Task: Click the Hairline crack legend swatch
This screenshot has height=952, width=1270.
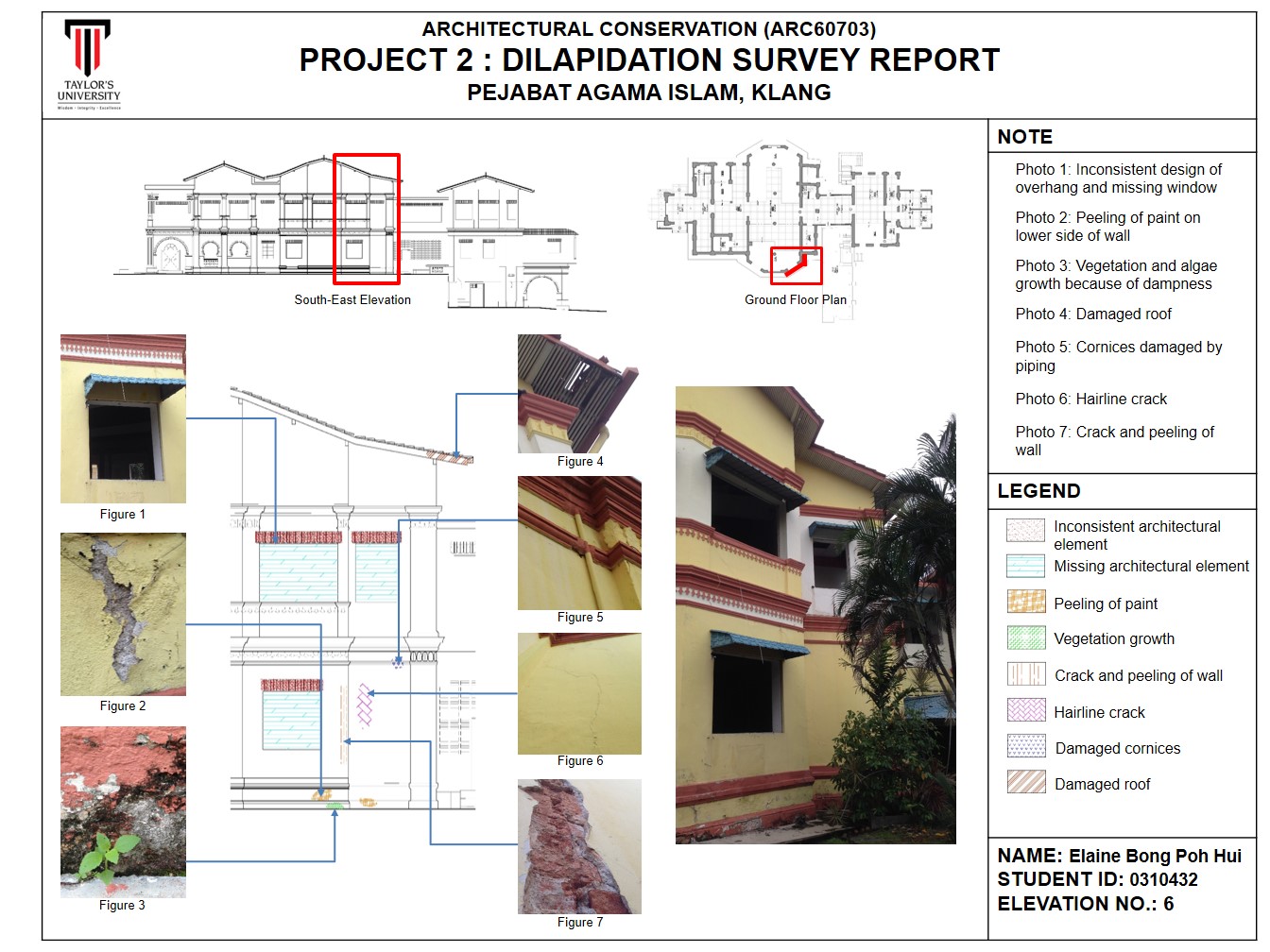Action: 1026,710
